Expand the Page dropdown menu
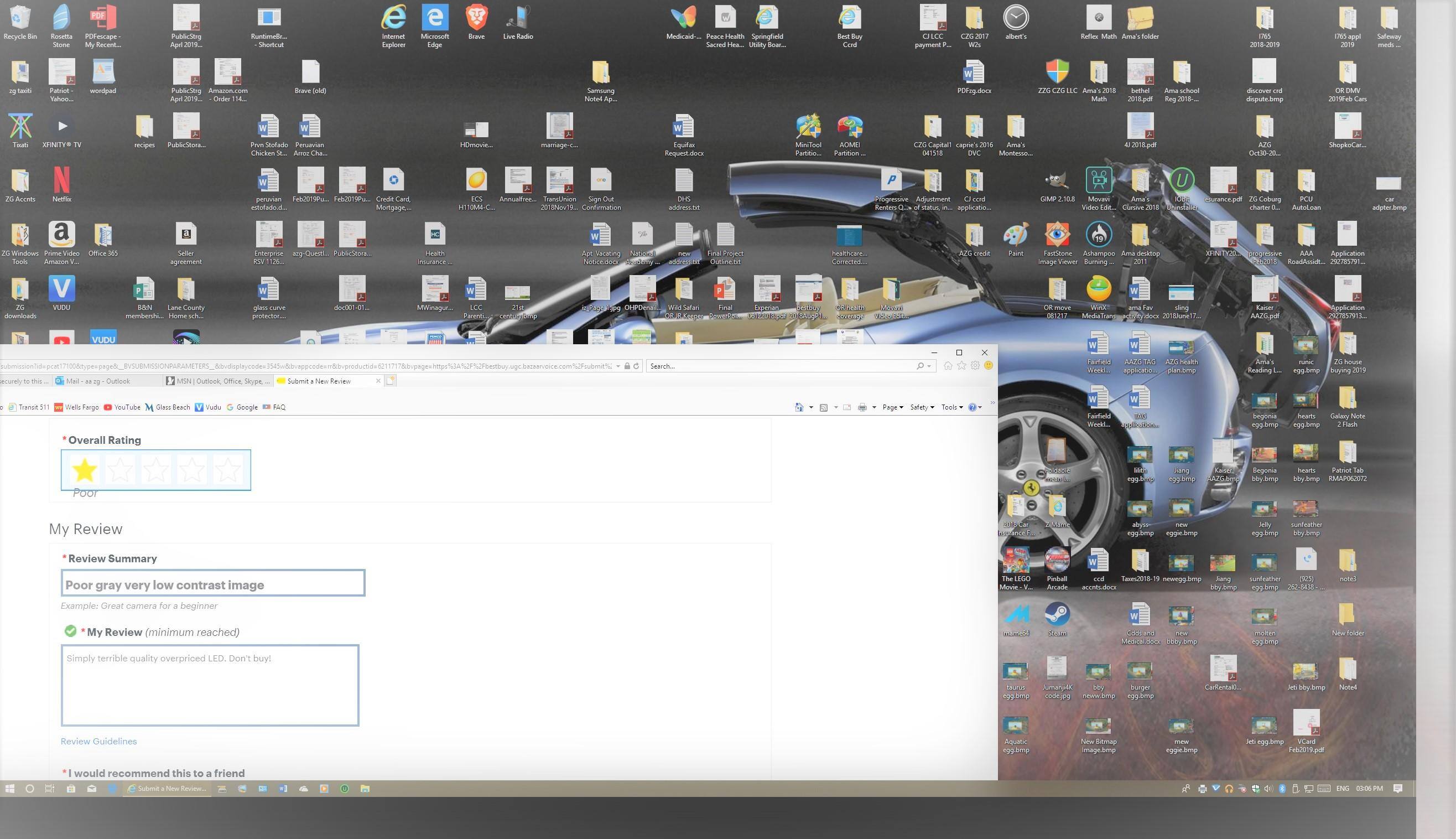The width and height of the screenshot is (1456, 839). coord(892,407)
